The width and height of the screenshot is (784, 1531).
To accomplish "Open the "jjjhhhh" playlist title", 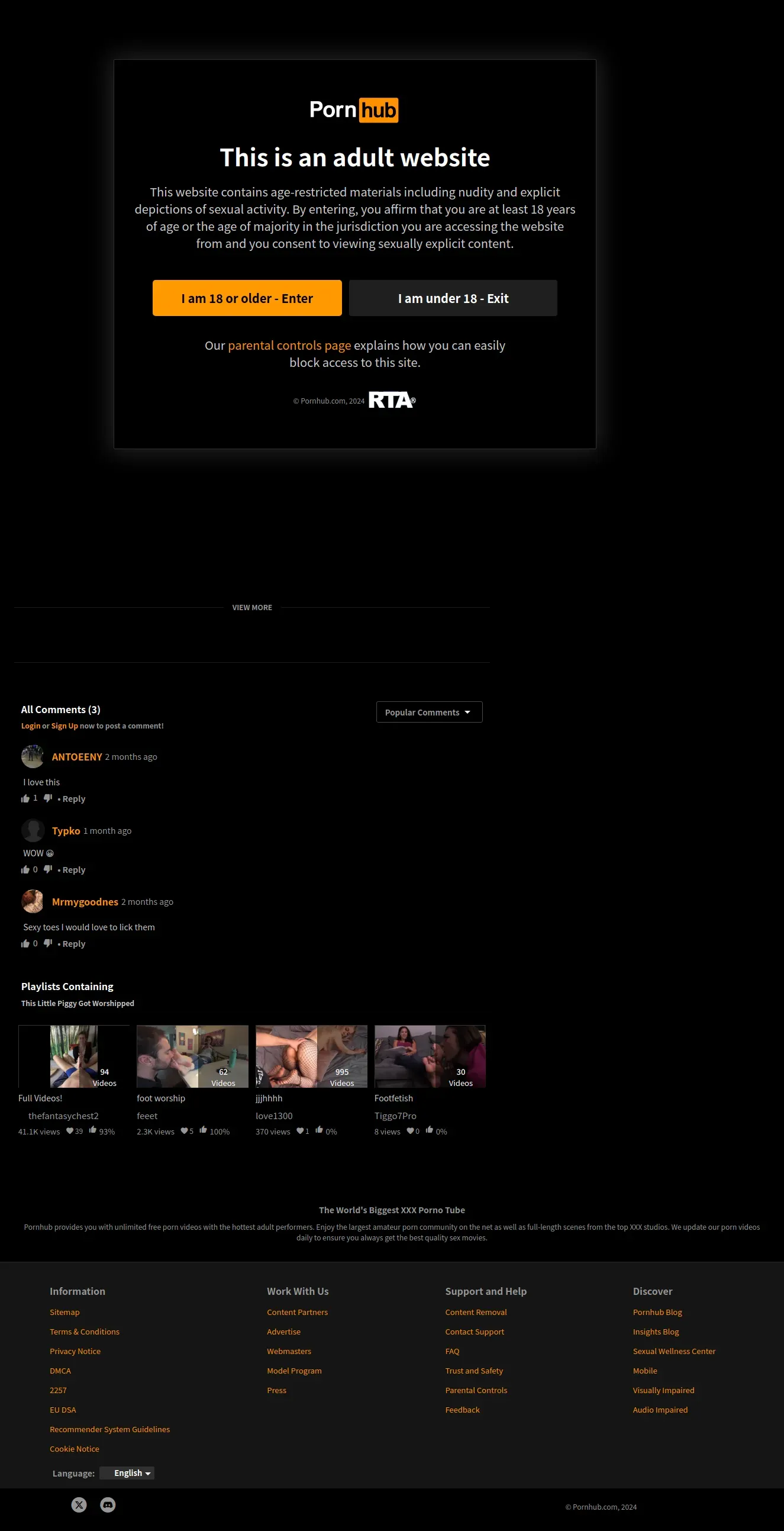I will (269, 1098).
